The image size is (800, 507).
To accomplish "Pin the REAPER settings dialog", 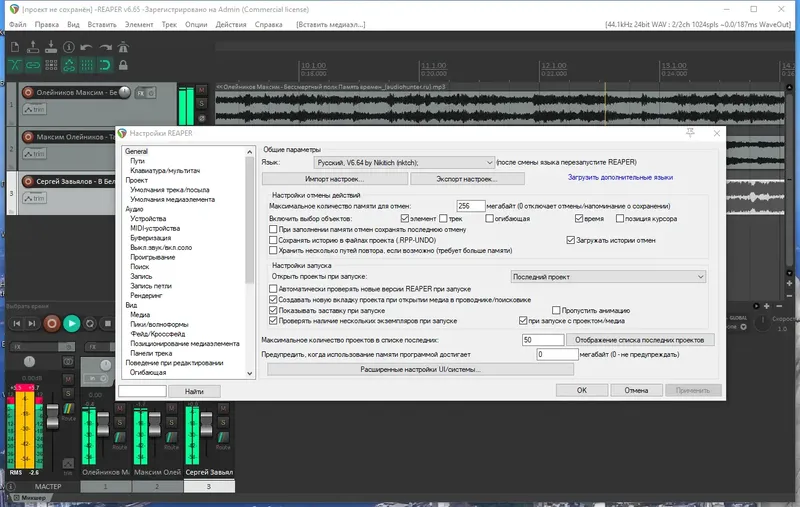I will [690, 133].
